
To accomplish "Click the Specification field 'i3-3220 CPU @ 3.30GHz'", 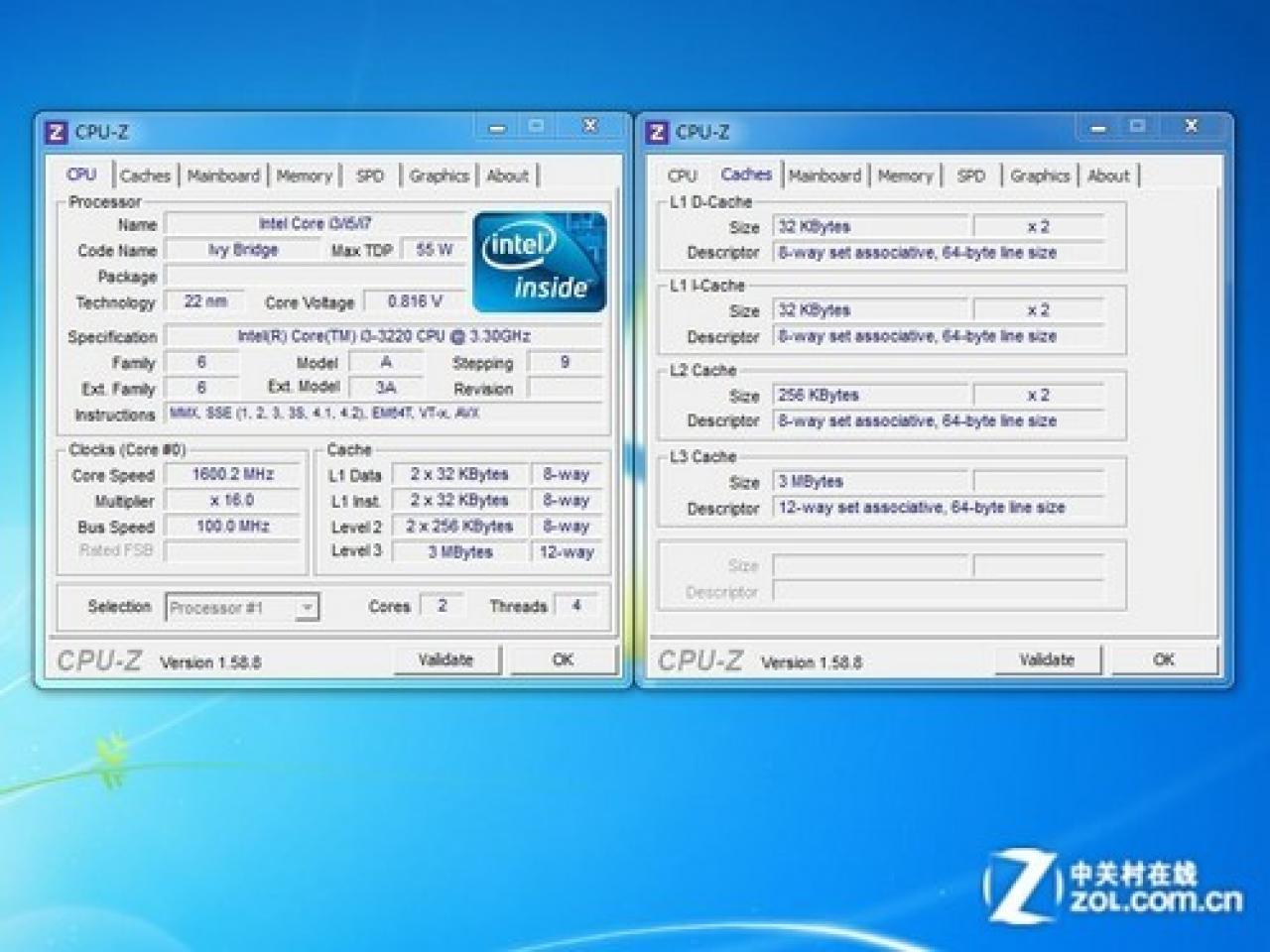I will point(384,336).
